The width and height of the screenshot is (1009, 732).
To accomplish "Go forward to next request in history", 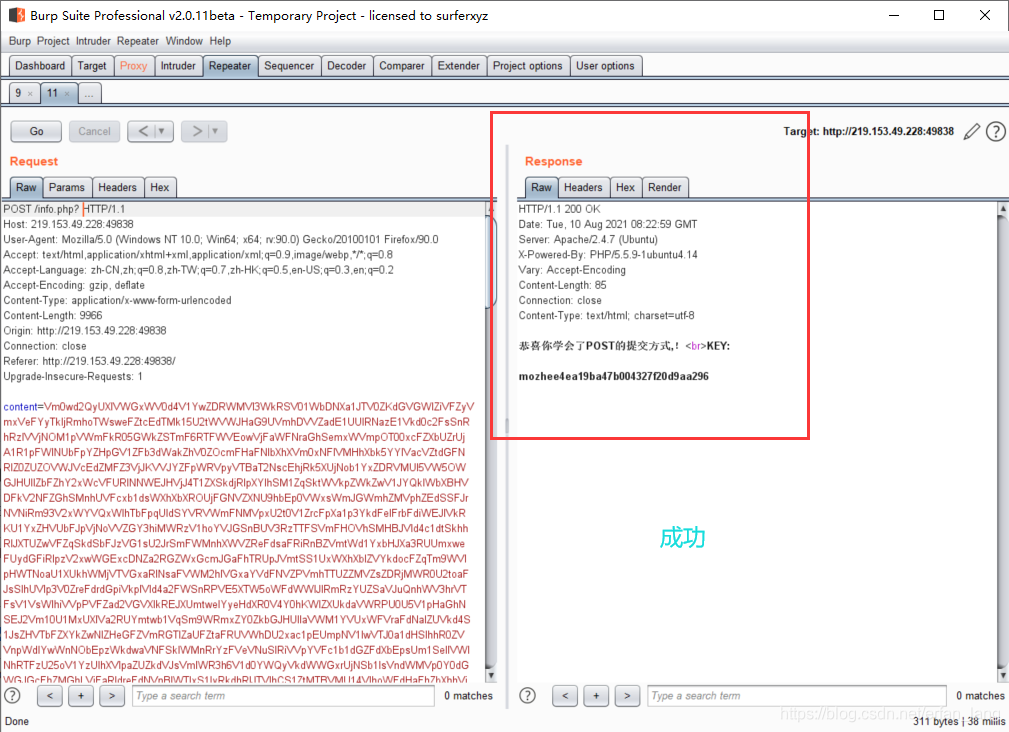I will pos(197,131).
